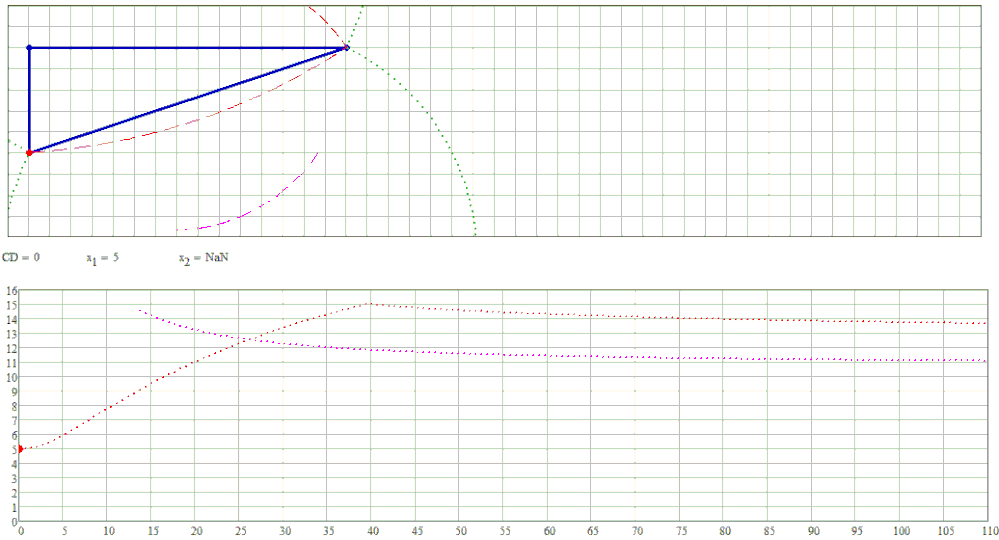Click the y-axis label 11
The width and height of the screenshot is (999, 540).
point(11,362)
